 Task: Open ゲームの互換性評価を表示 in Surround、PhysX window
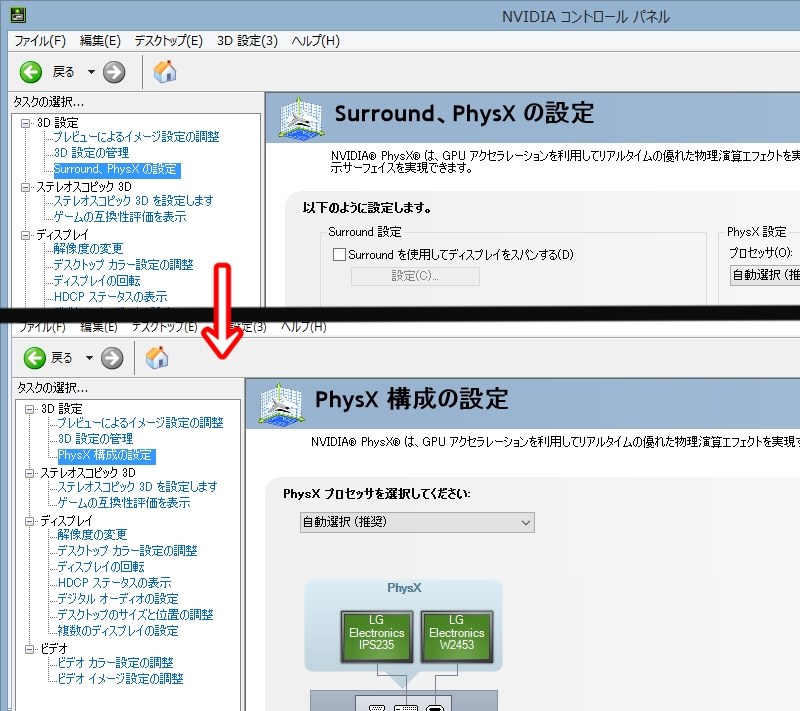(120, 217)
